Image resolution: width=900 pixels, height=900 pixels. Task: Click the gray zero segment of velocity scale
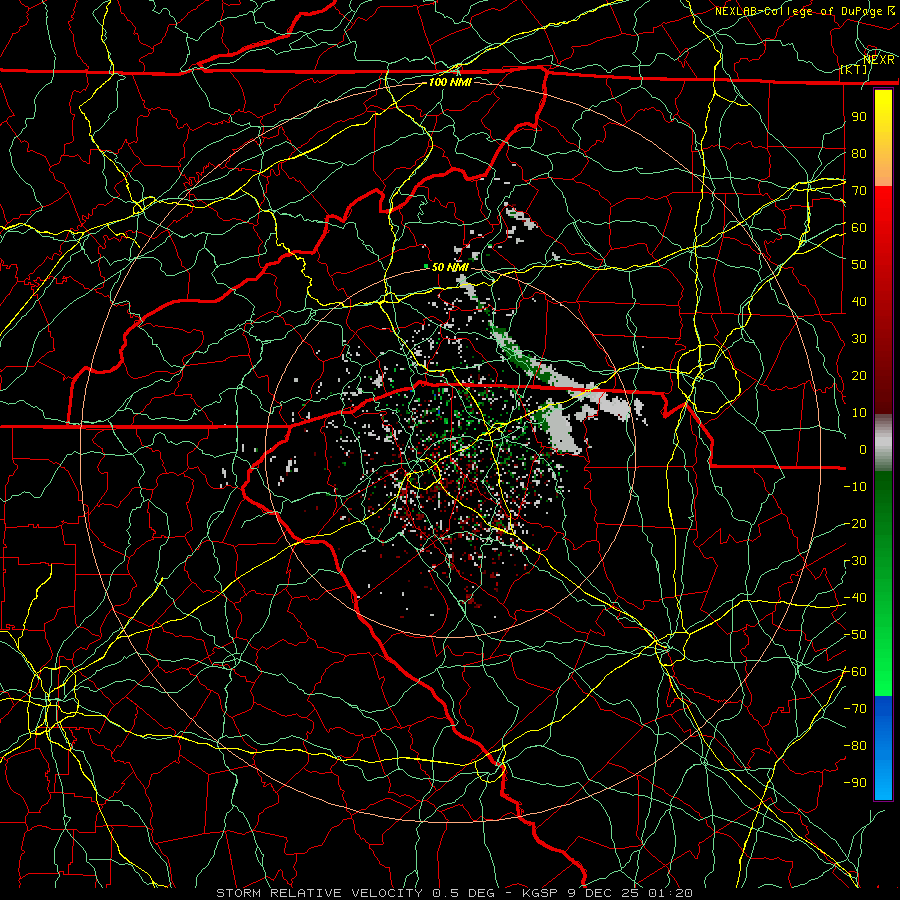[x=883, y=443]
